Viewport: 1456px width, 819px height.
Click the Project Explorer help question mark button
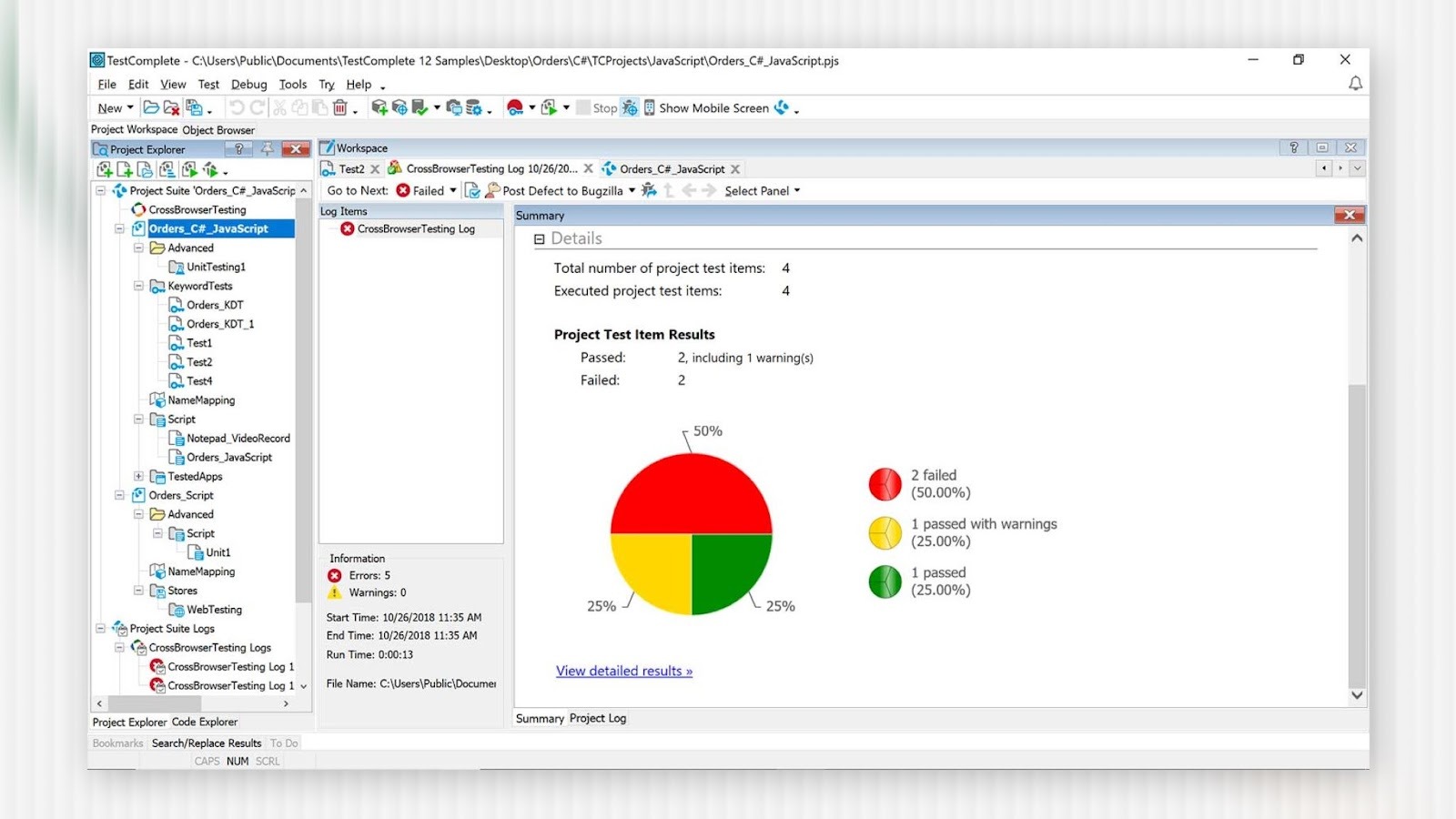239,148
